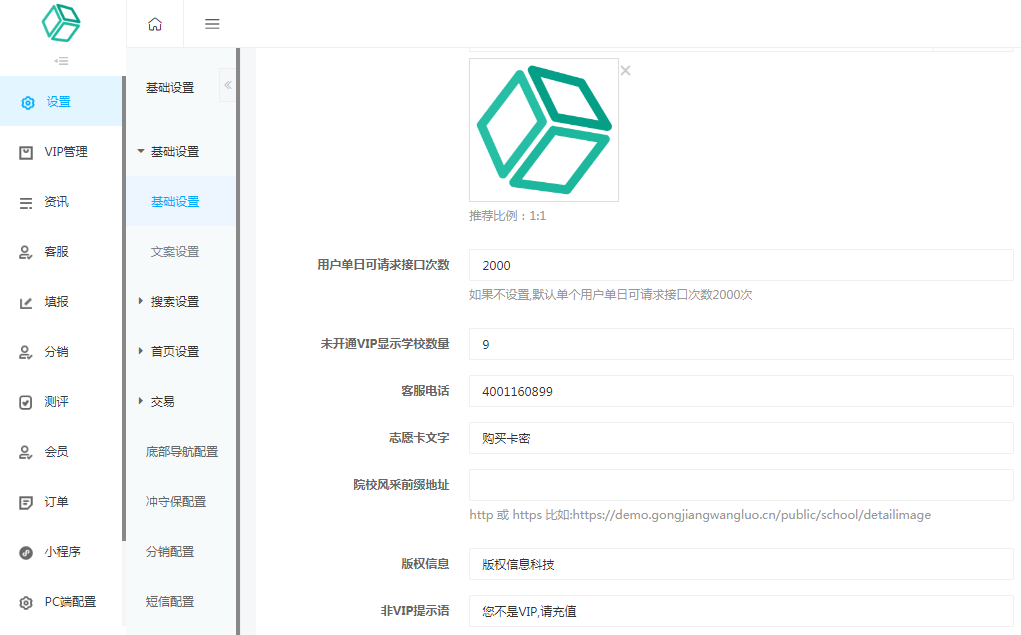The image size is (1021, 635).
Task: Click the 设置 gear icon in sidebar
Action: click(x=27, y=103)
